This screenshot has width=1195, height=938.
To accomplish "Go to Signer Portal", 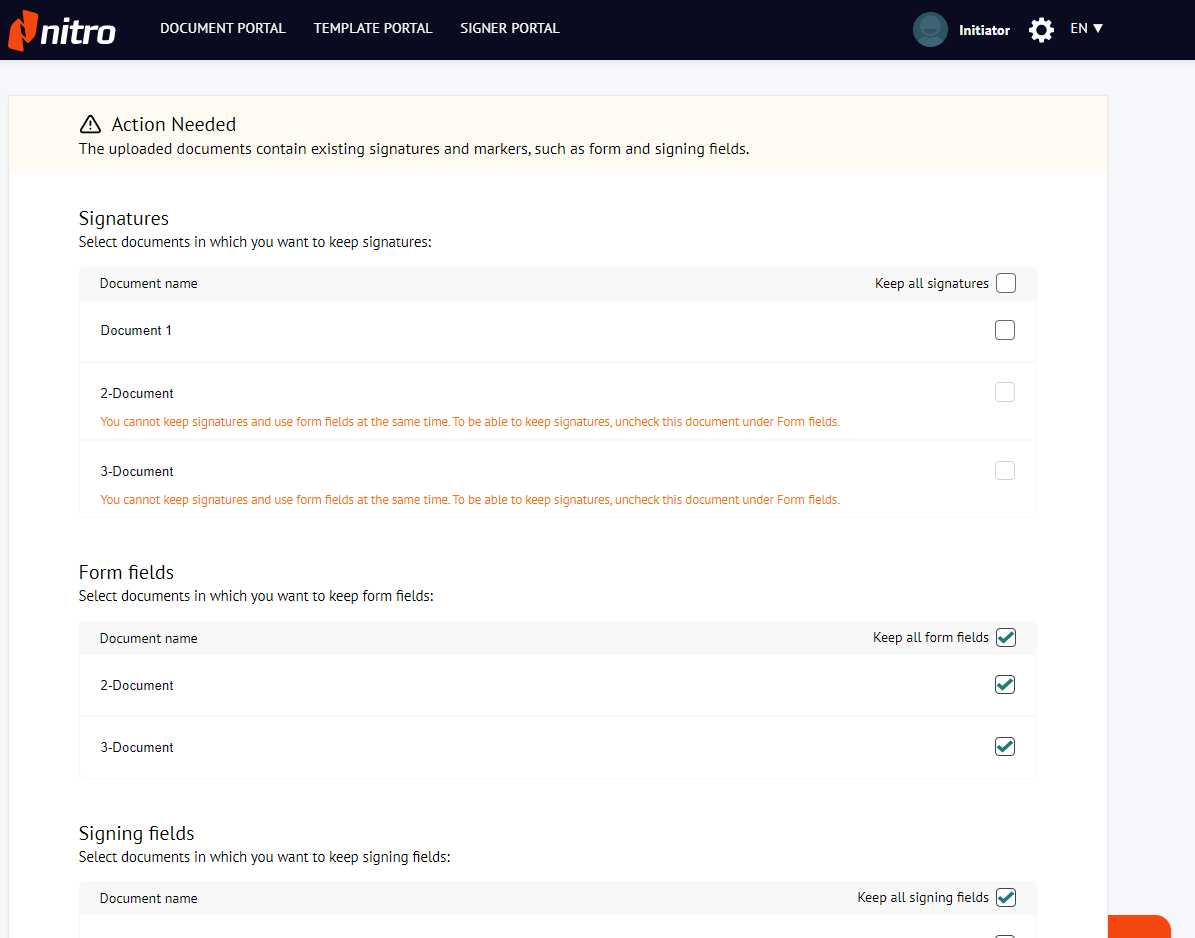I will [510, 29].
